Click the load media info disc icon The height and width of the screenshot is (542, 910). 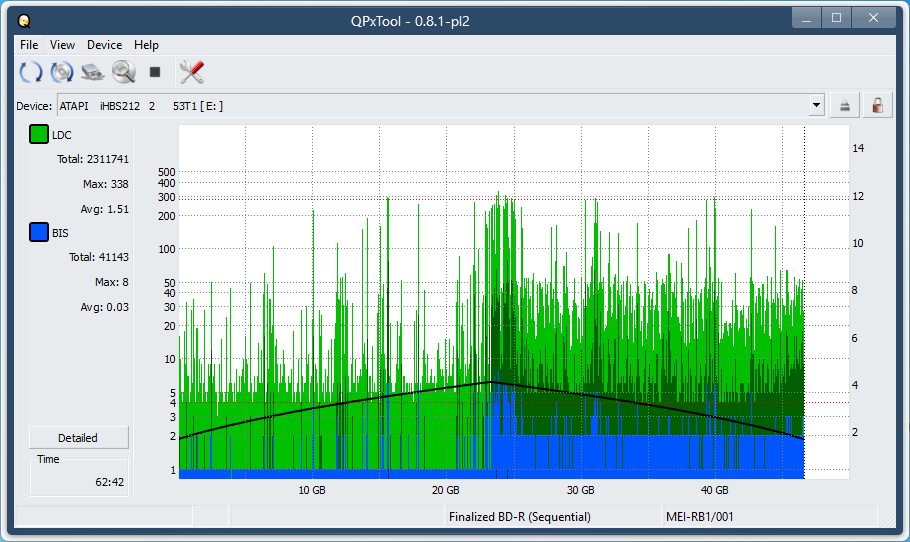click(62, 72)
